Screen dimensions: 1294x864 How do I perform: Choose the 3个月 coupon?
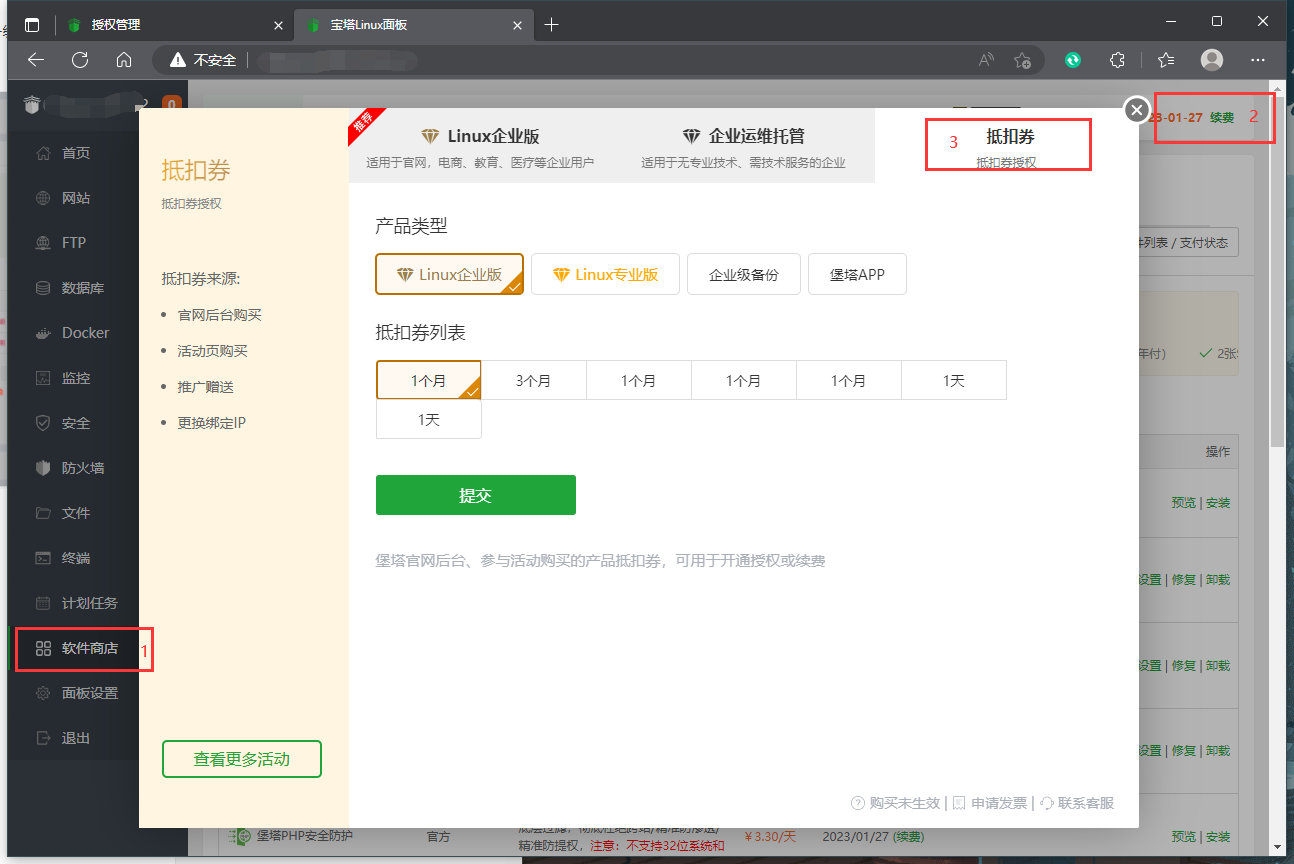click(x=533, y=381)
